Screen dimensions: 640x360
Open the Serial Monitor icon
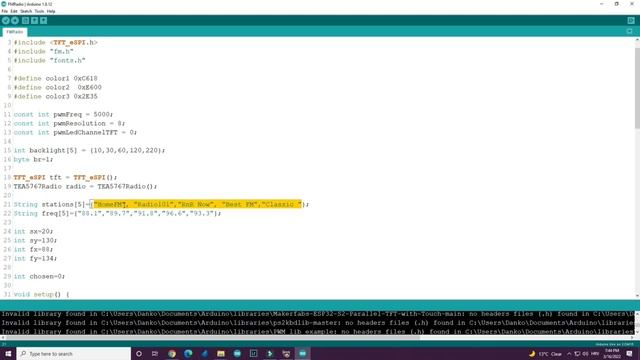631,20
